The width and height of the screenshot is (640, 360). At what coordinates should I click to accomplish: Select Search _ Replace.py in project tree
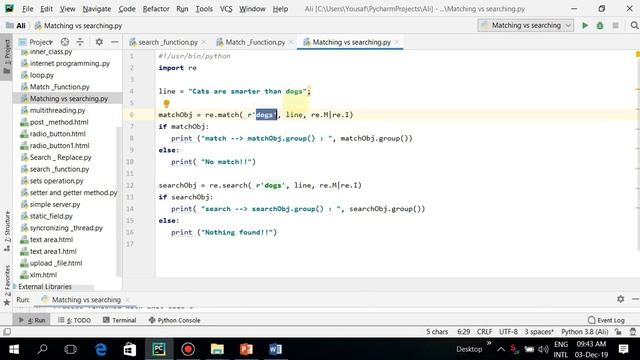coord(60,157)
